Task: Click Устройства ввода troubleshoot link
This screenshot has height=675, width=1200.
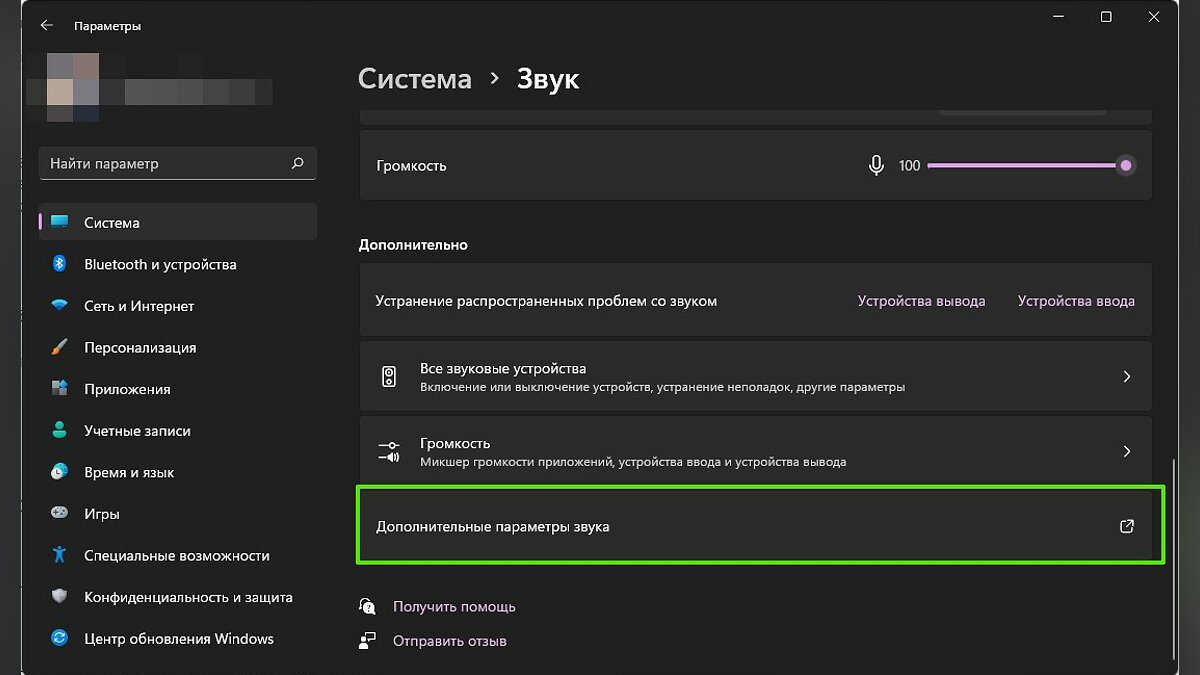Action: coord(1076,301)
